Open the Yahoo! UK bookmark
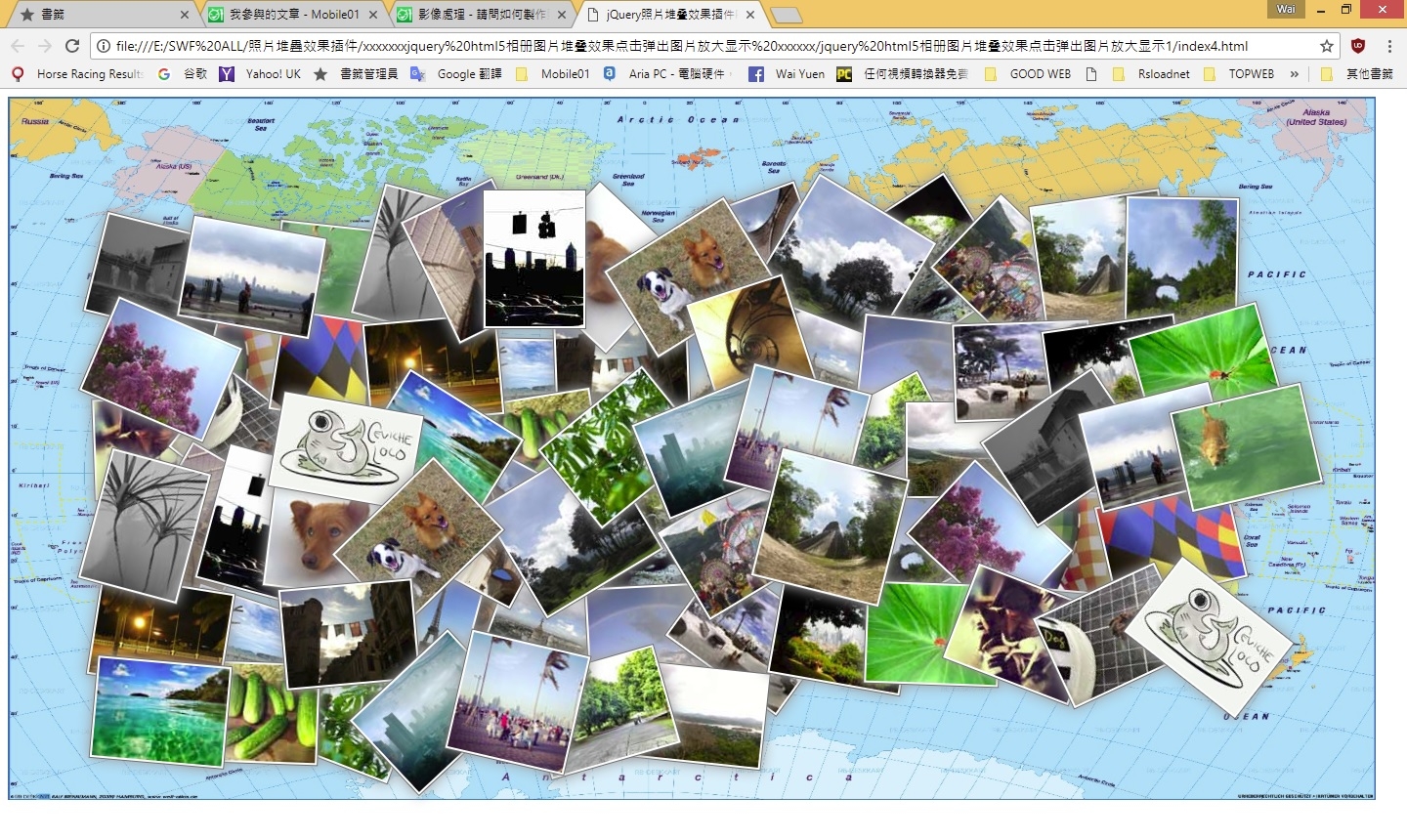 click(260, 74)
